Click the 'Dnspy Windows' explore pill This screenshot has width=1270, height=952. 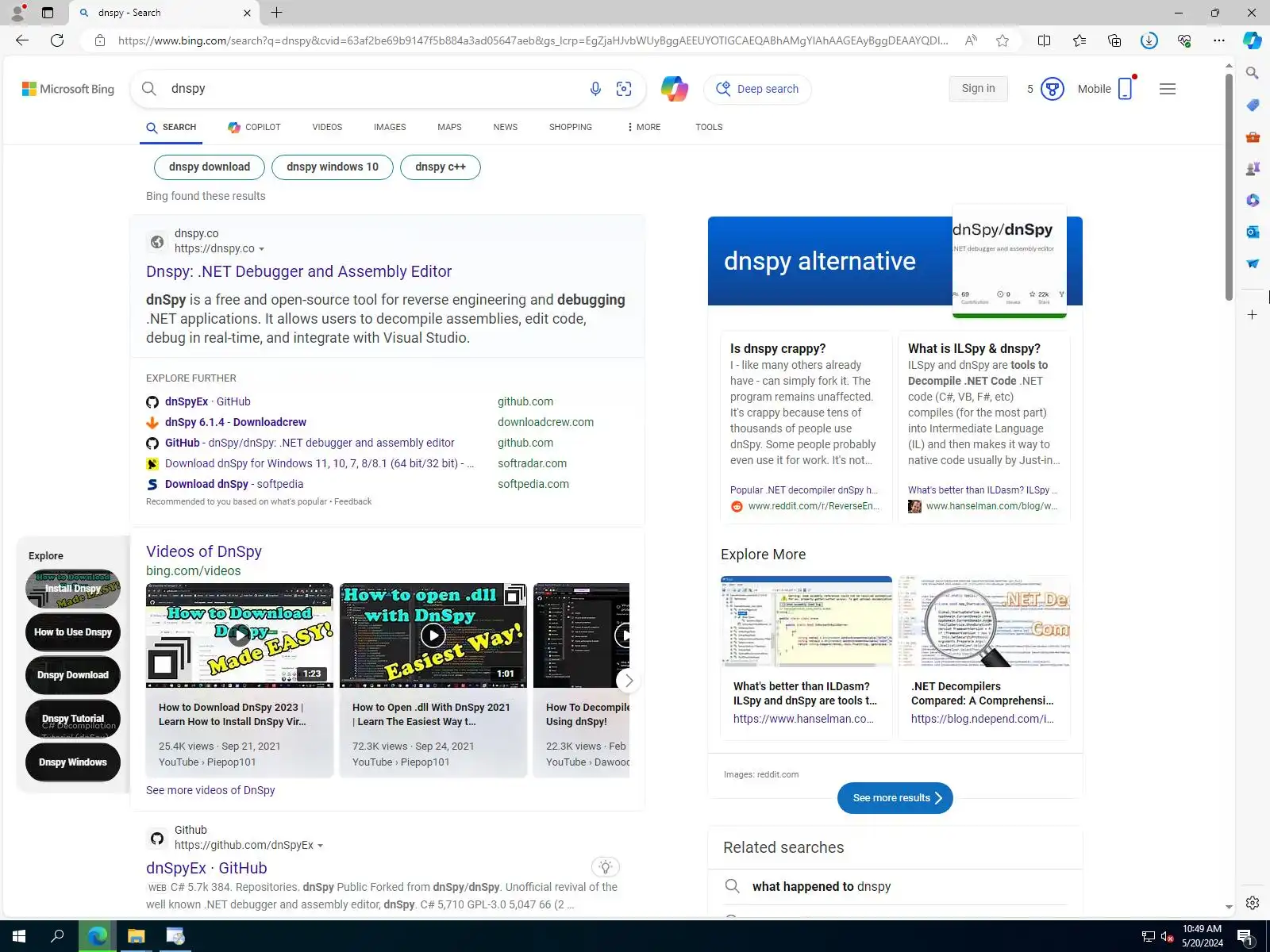73,762
